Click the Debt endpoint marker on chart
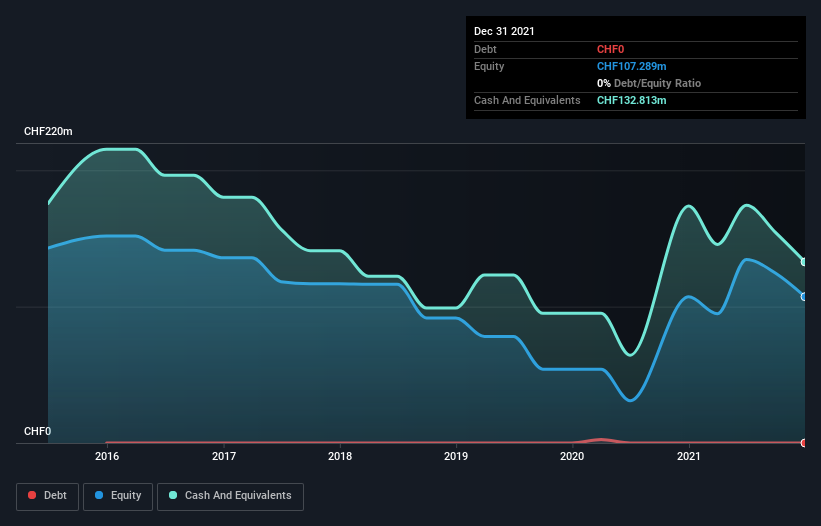This screenshot has height=526, width=821. pos(804,443)
